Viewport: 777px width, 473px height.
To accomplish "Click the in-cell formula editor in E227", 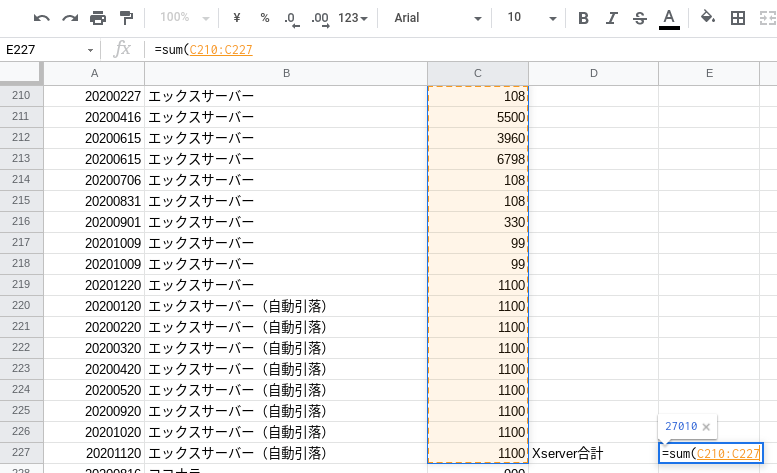I will point(711,453).
